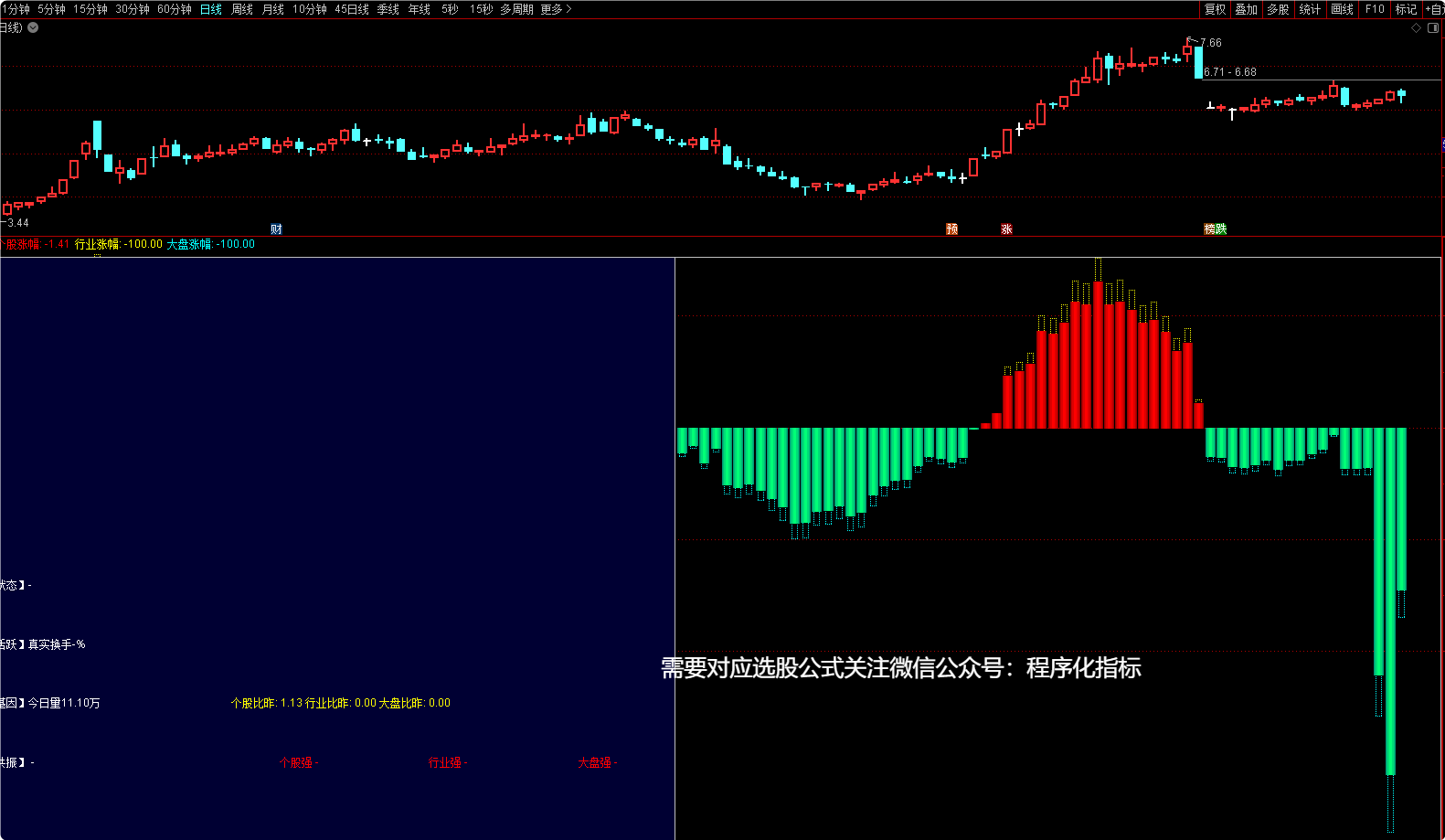
Task: Click the orange 预 event marker
Action: pos(951,229)
